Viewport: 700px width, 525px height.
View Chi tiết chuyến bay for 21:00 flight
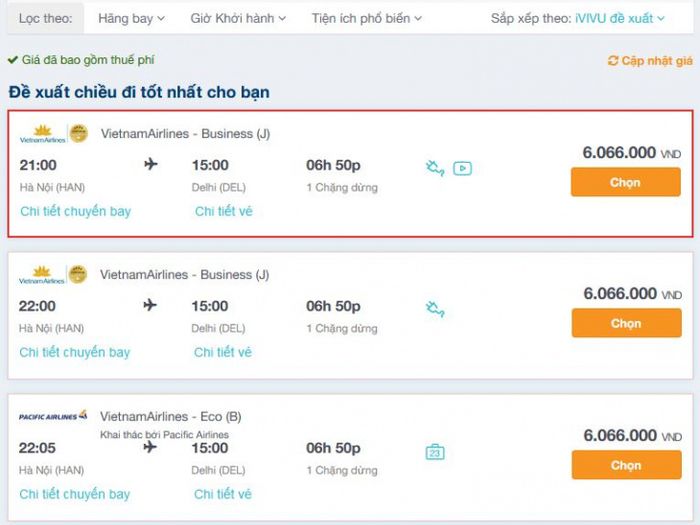75,211
